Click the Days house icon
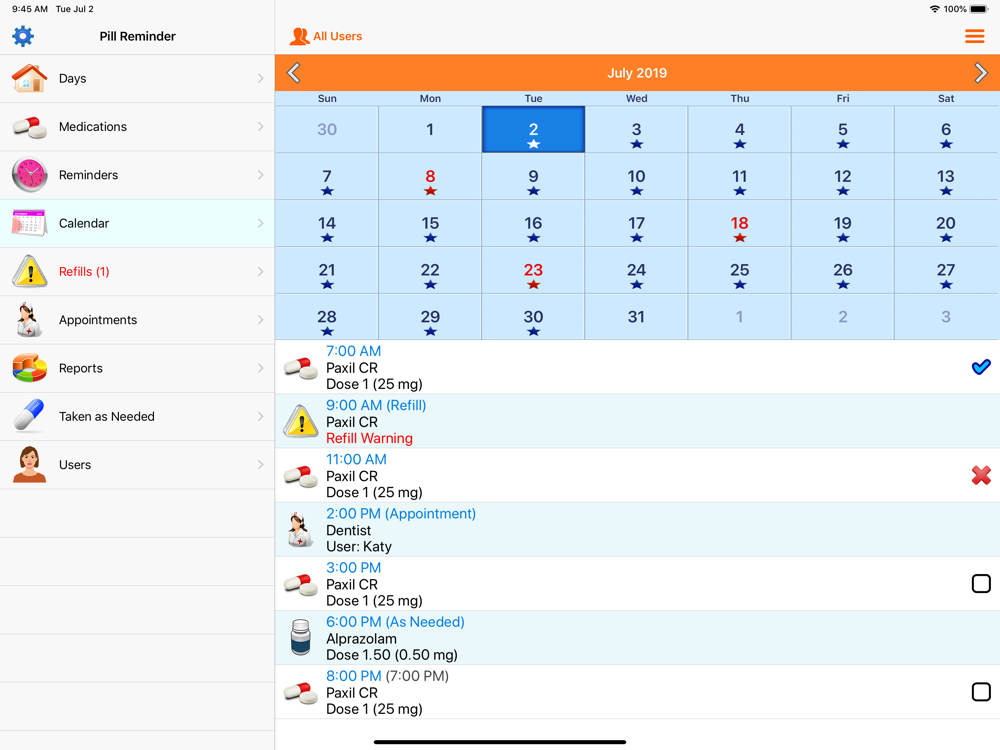The image size is (1000, 750). (29, 78)
